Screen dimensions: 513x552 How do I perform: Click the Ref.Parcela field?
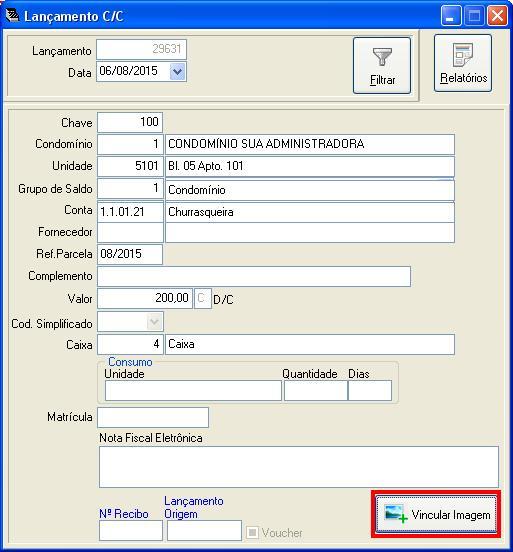(x=130, y=254)
